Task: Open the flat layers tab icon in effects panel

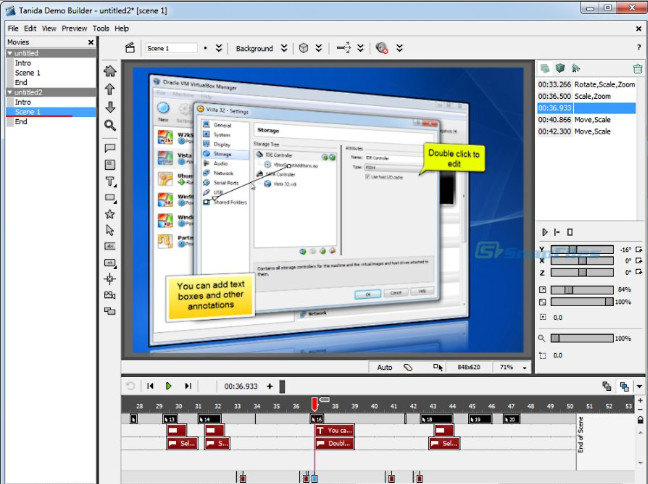Action: (x=545, y=68)
